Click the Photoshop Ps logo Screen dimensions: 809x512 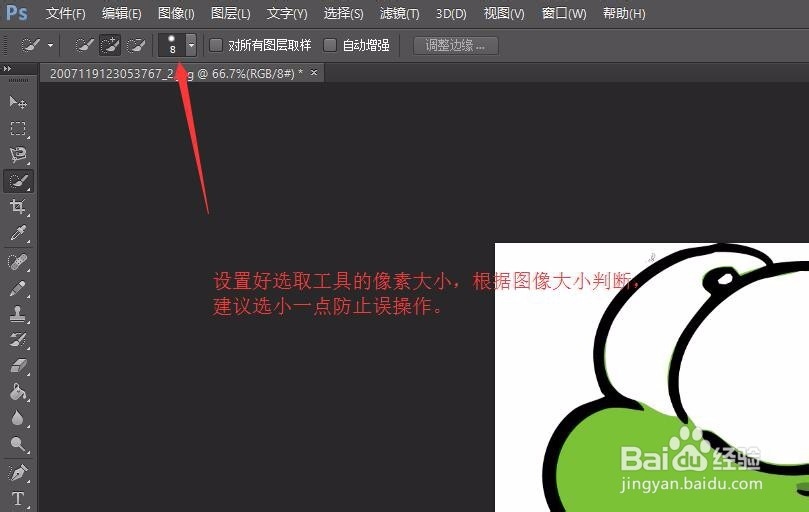[17, 12]
